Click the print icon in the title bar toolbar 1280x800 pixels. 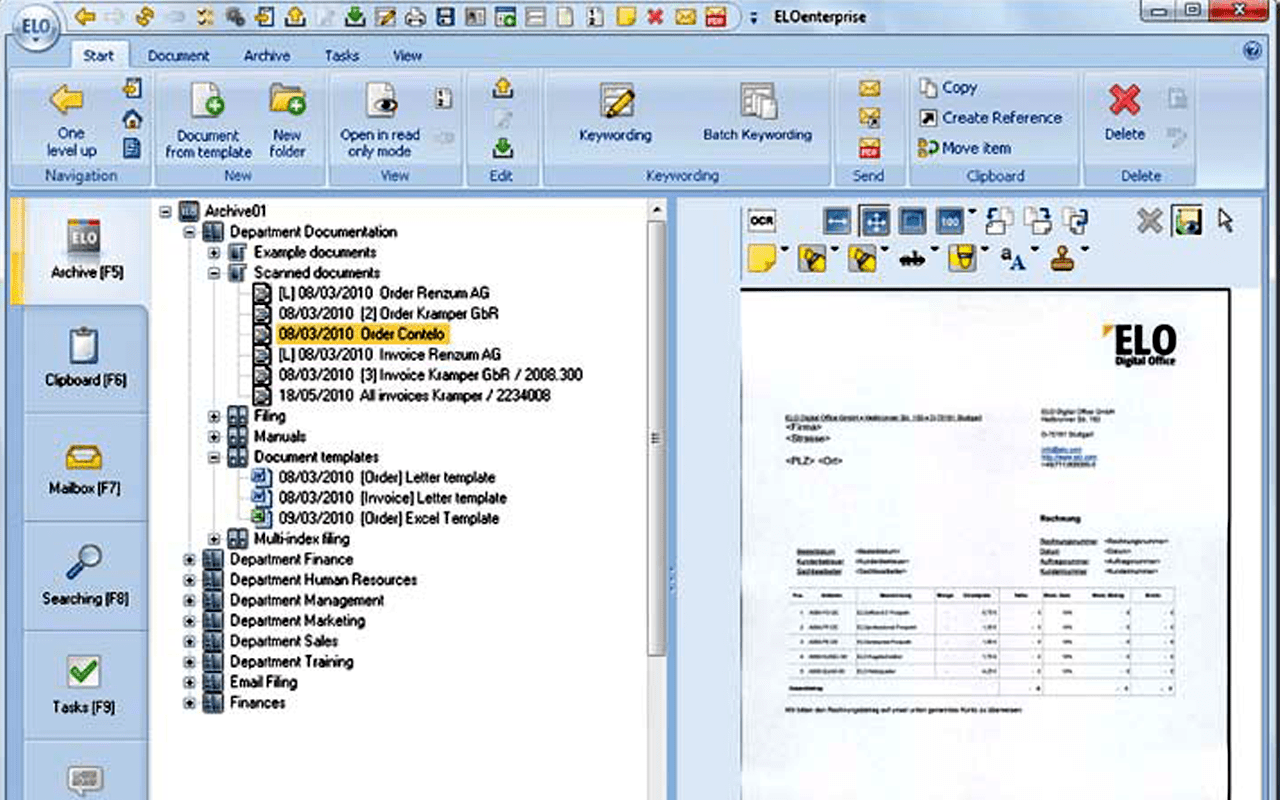pos(413,16)
